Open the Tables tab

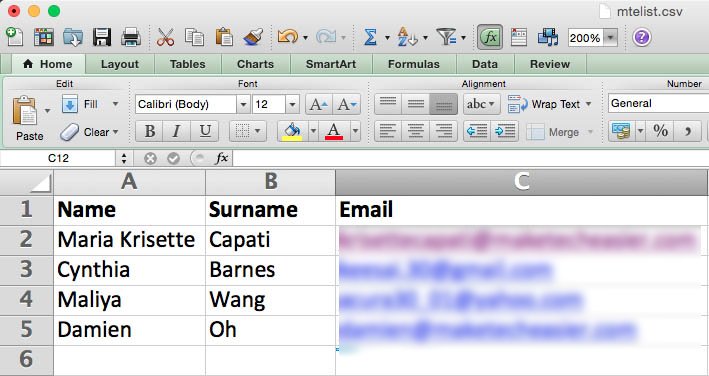pyautogui.click(x=188, y=64)
